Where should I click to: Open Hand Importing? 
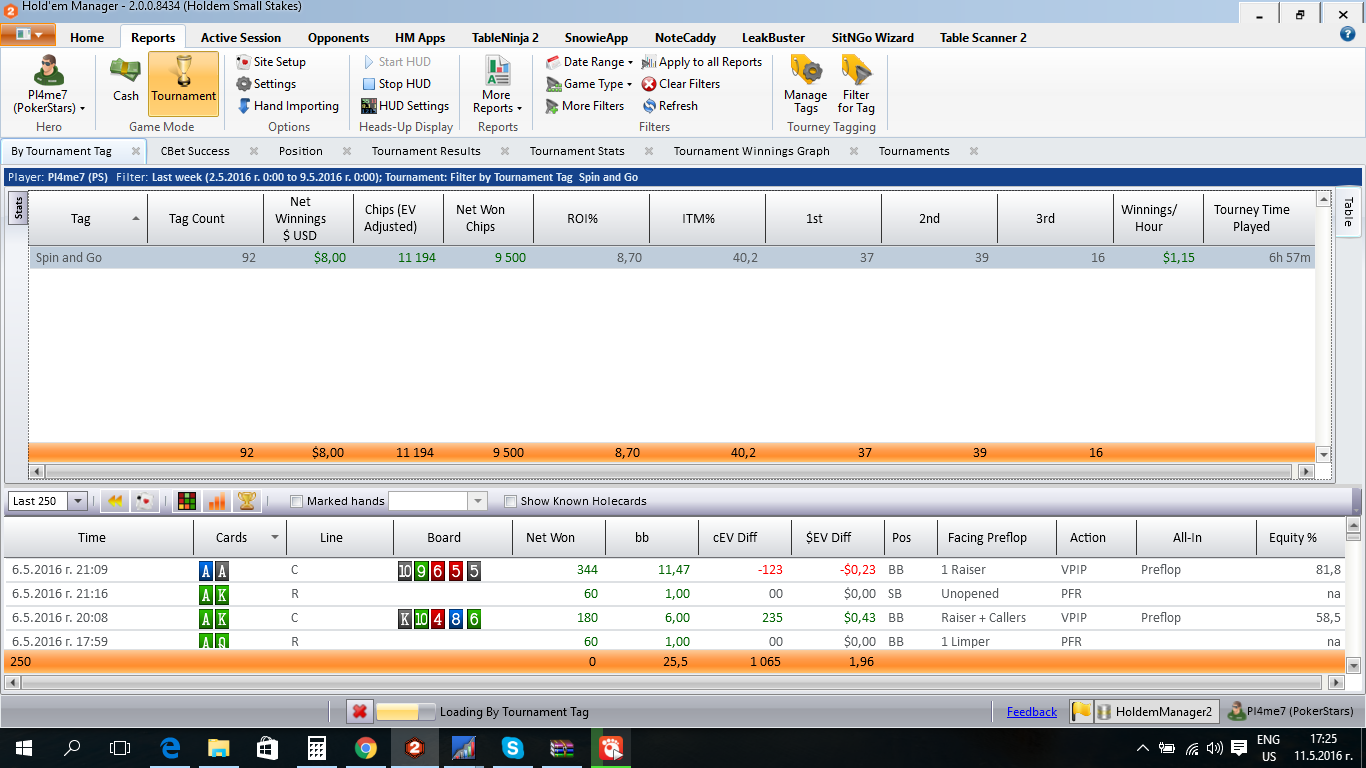click(x=287, y=106)
